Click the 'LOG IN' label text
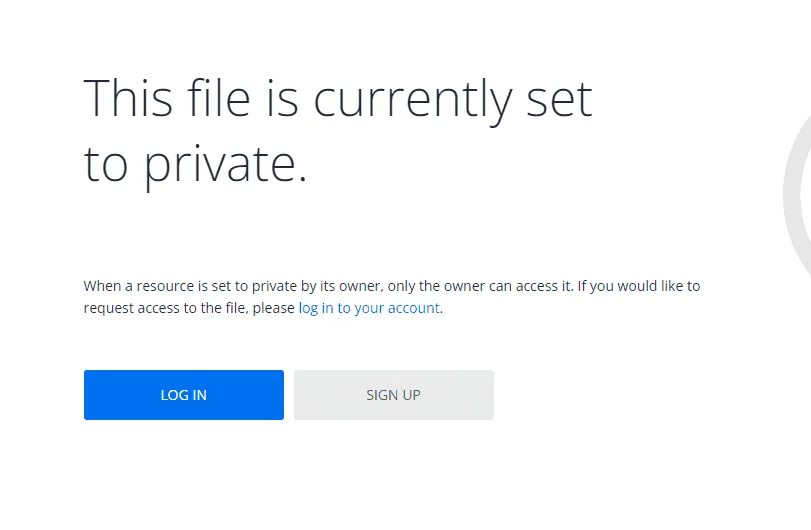 pyautogui.click(x=184, y=395)
